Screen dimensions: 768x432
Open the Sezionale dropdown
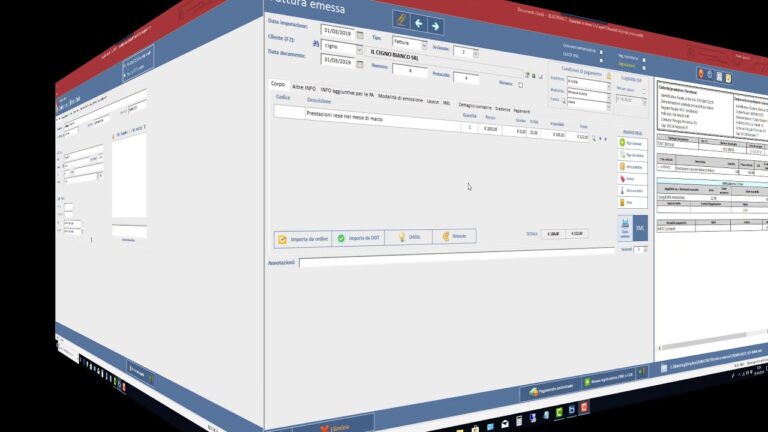click(475, 53)
